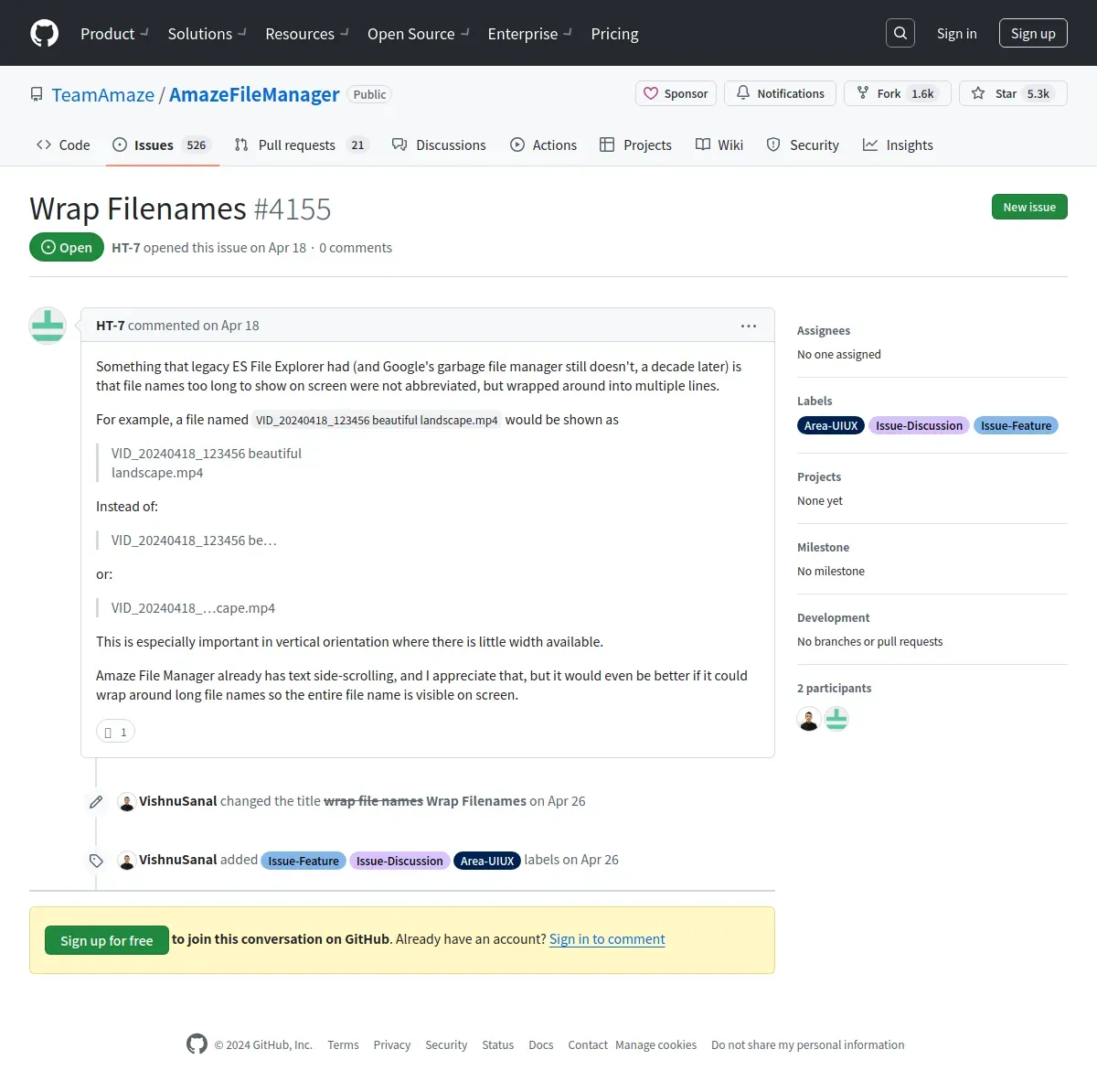Open the Projects tab
This screenshot has width=1097, height=1092.
(635, 145)
